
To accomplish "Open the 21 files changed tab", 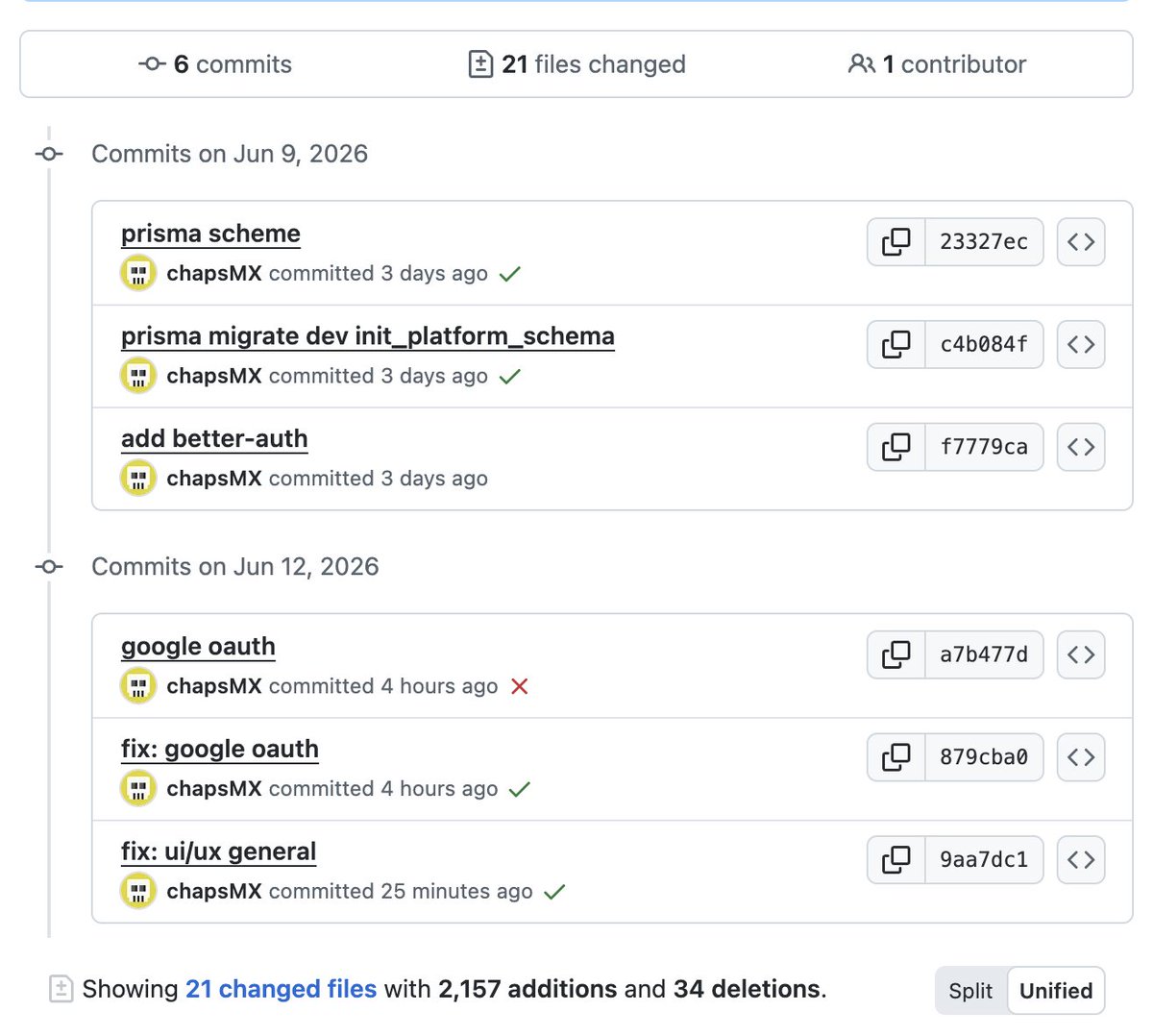I will (x=576, y=64).
